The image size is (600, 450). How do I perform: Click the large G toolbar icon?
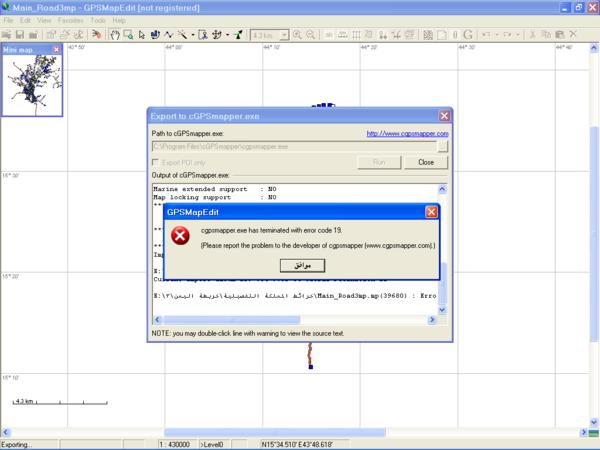[468, 35]
